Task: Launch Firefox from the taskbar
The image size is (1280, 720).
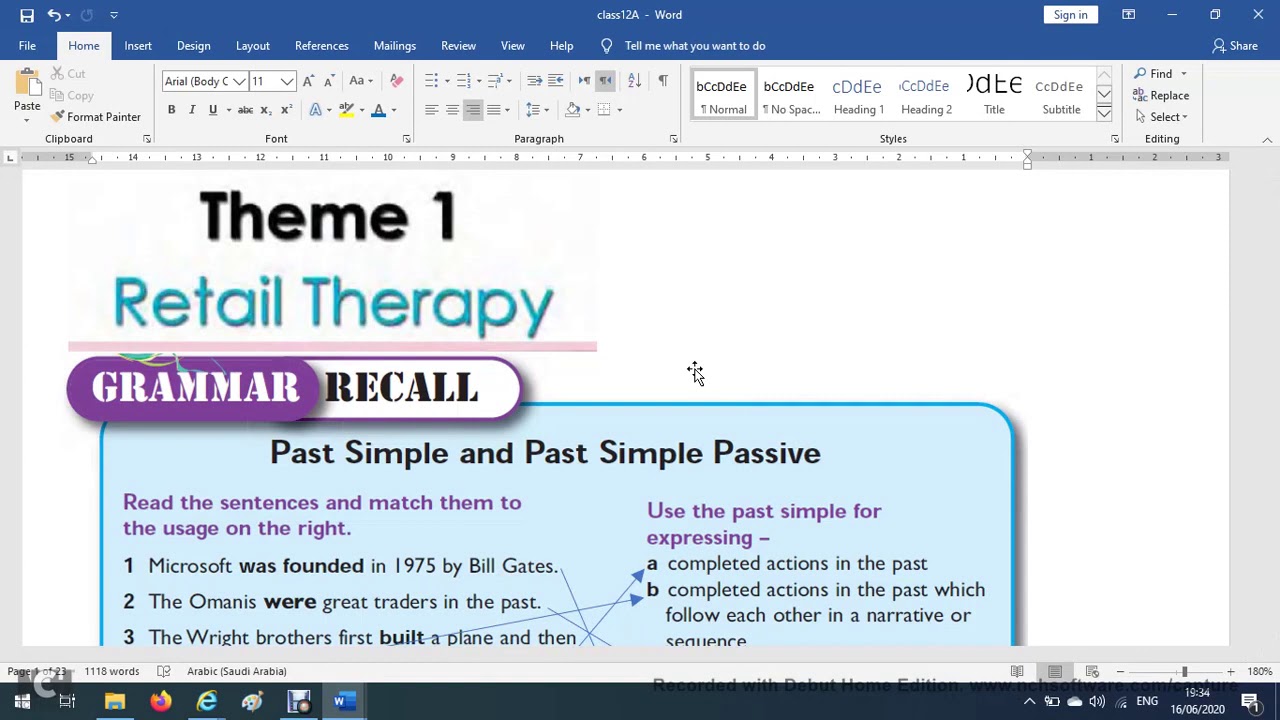Action: [161, 702]
